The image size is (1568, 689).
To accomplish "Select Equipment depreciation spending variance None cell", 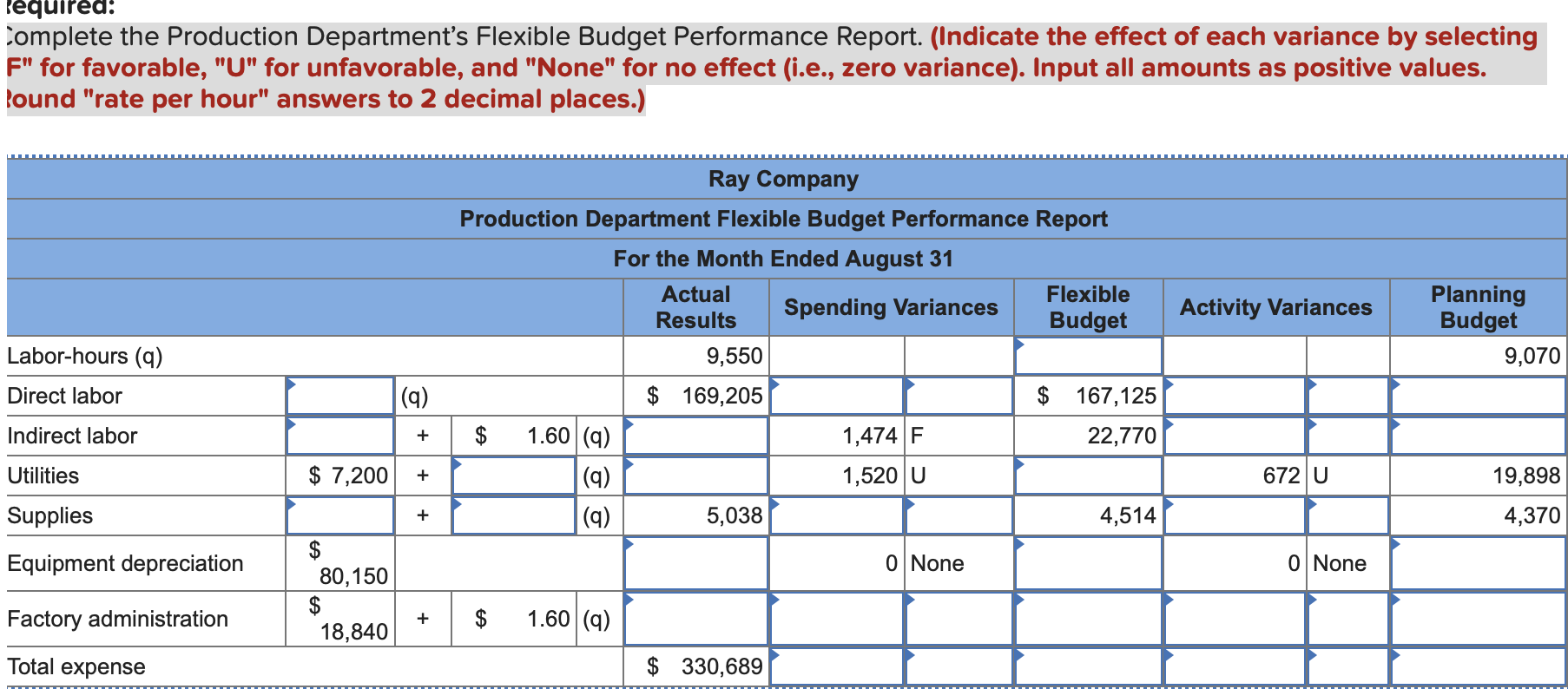I will (959, 563).
